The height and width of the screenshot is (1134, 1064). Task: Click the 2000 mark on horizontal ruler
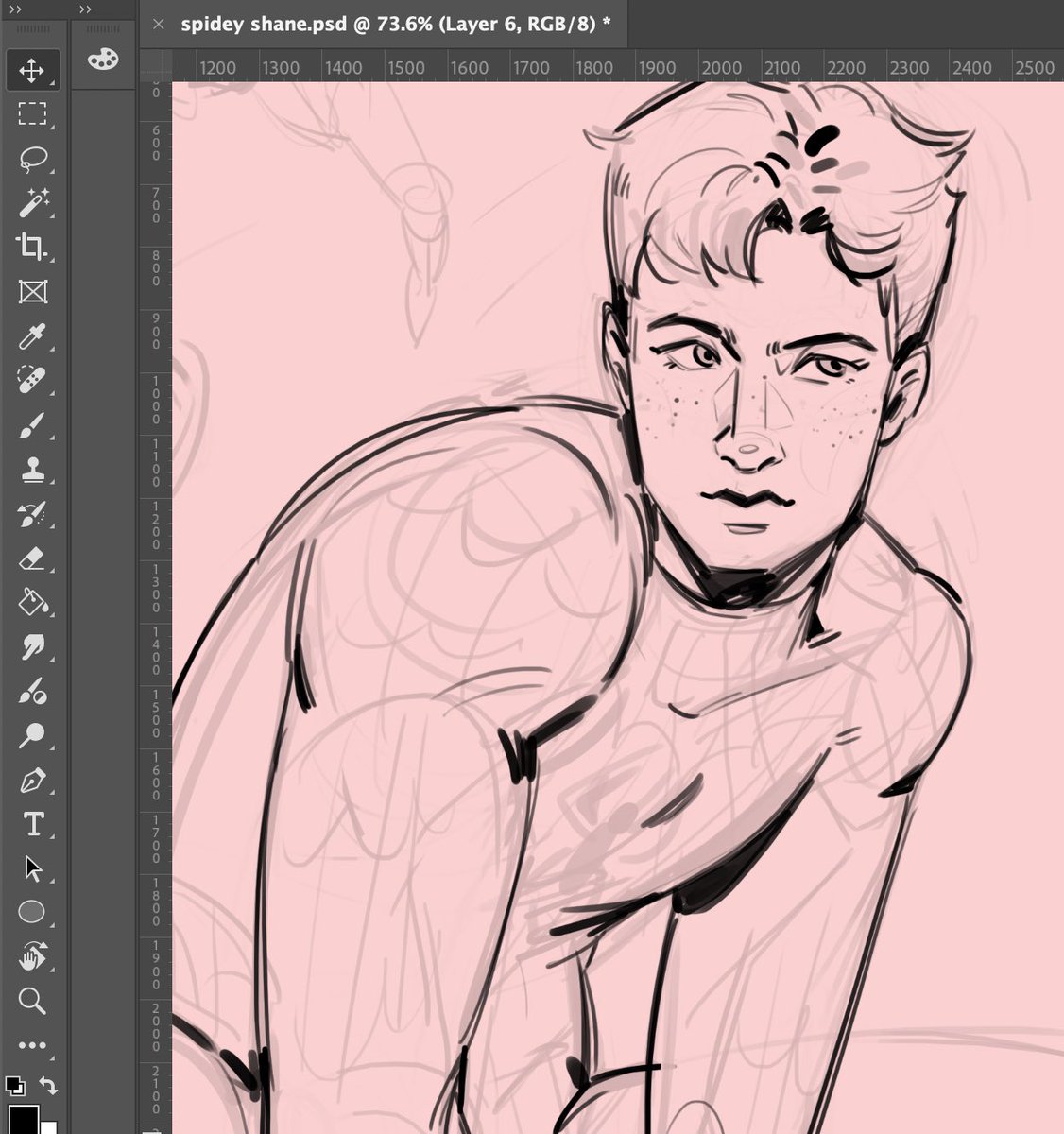pyautogui.click(x=722, y=67)
